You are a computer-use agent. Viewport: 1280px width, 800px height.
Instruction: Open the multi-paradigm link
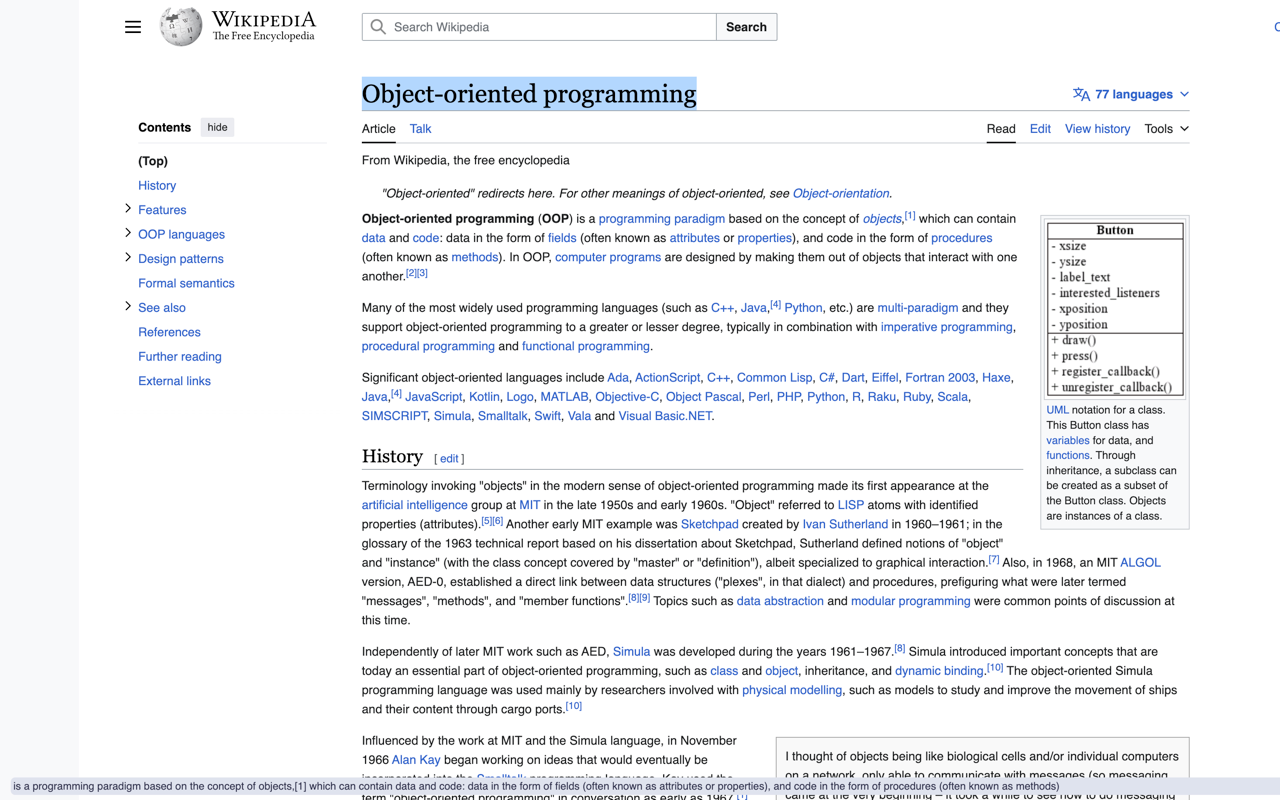click(918, 308)
